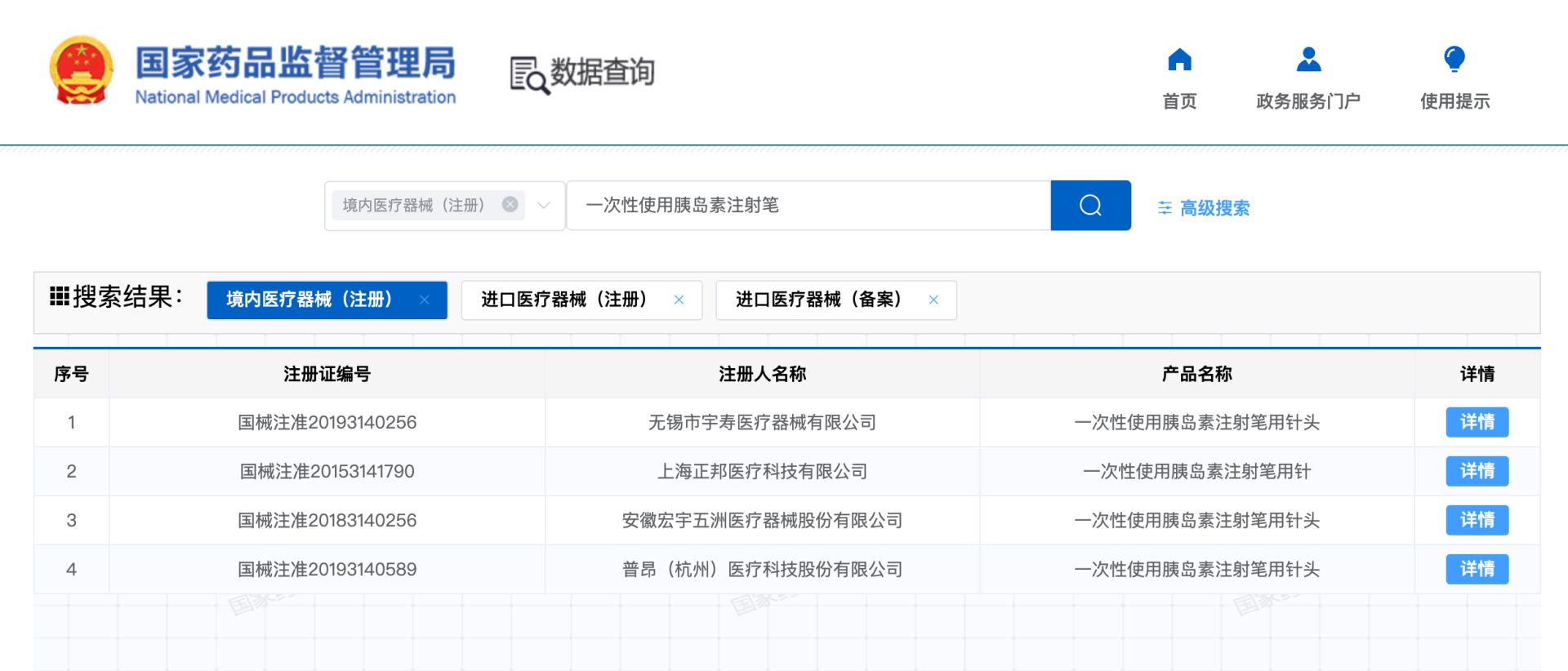The width and height of the screenshot is (1568, 671).
Task: Click the 数据查询 magnifier document icon
Action: click(529, 75)
